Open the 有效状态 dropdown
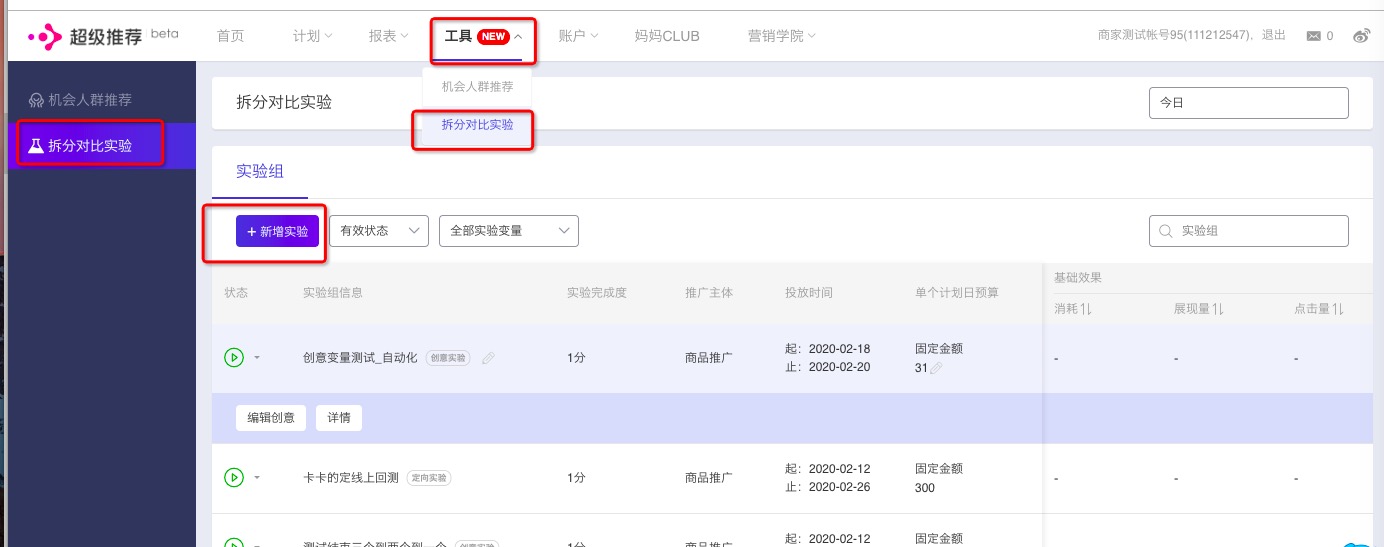Image resolution: width=1384 pixels, height=547 pixels. [379, 231]
